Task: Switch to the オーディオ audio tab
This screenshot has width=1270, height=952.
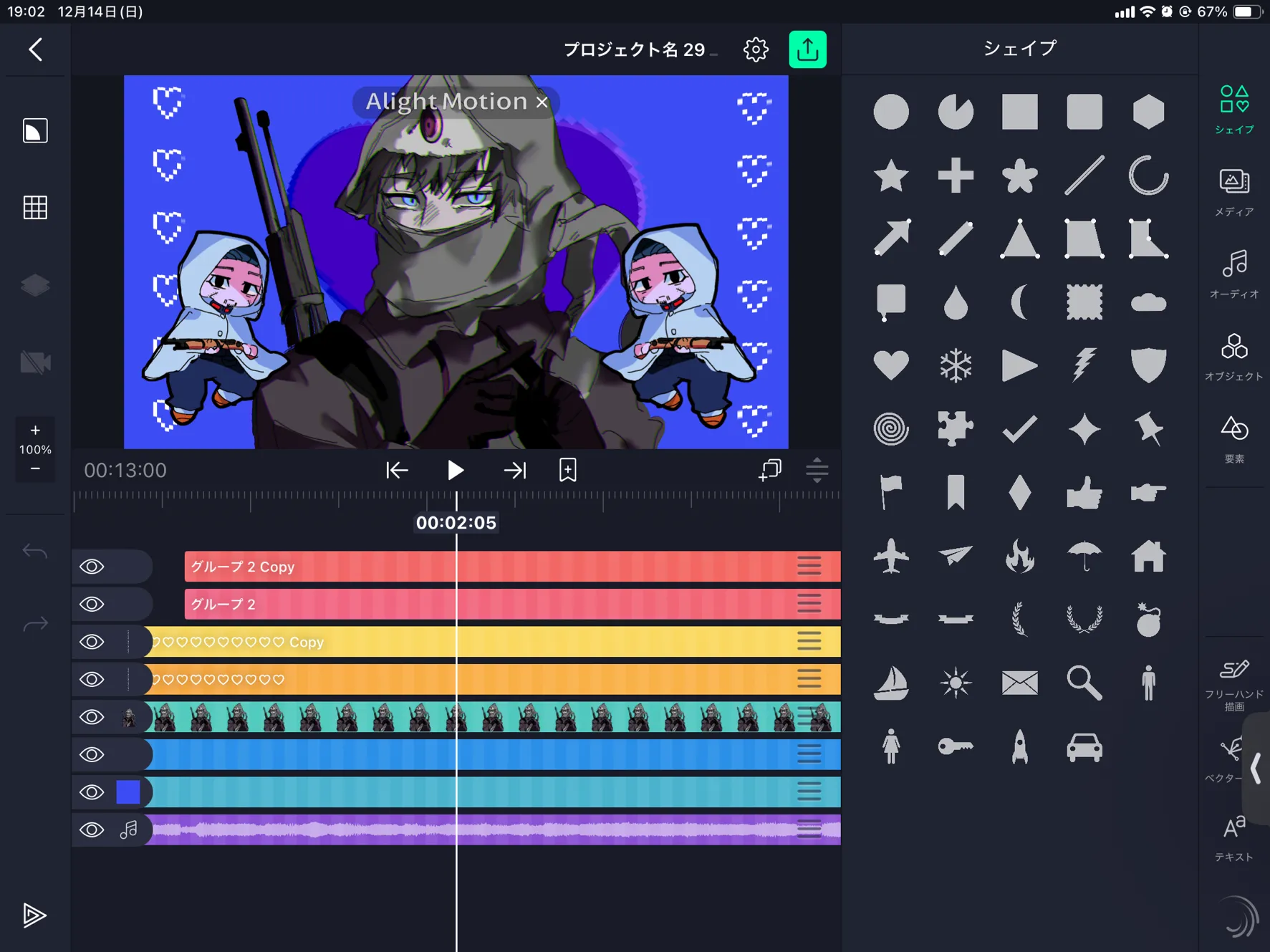Action: [x=1234, y=274]
